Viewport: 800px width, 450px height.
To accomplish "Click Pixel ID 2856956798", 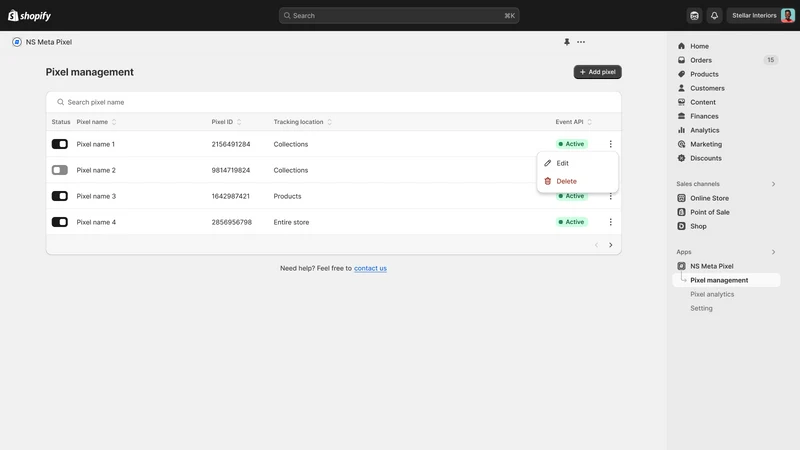I will (x=232, y=222).
